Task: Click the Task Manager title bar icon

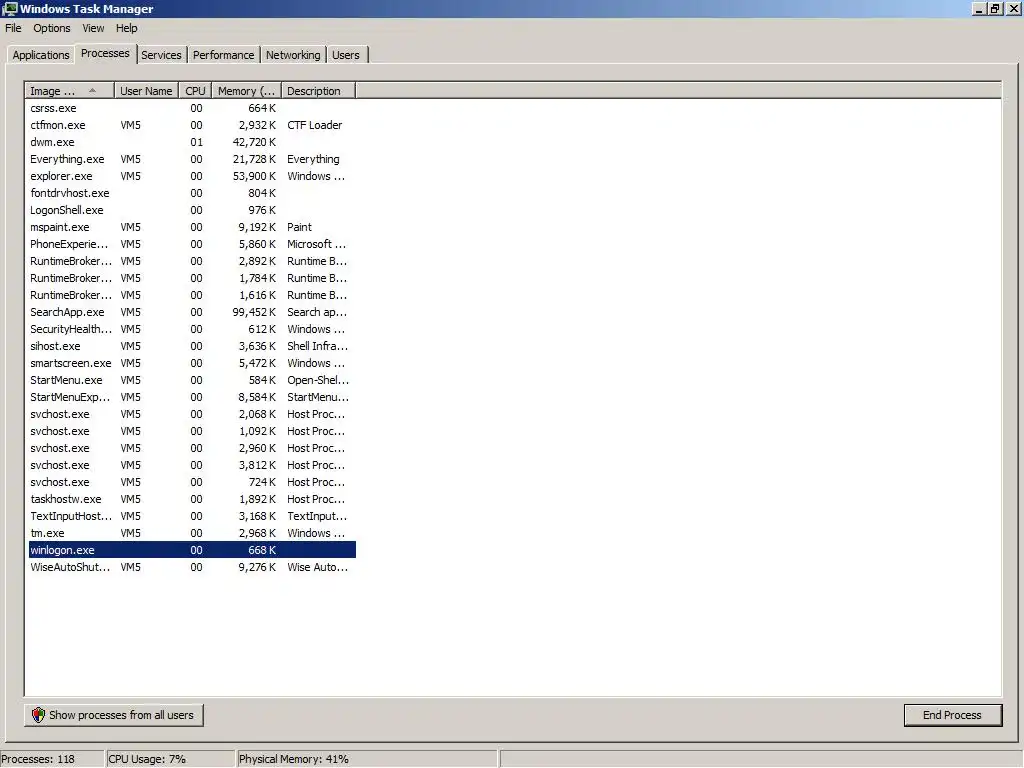Action: coord(9,8)
